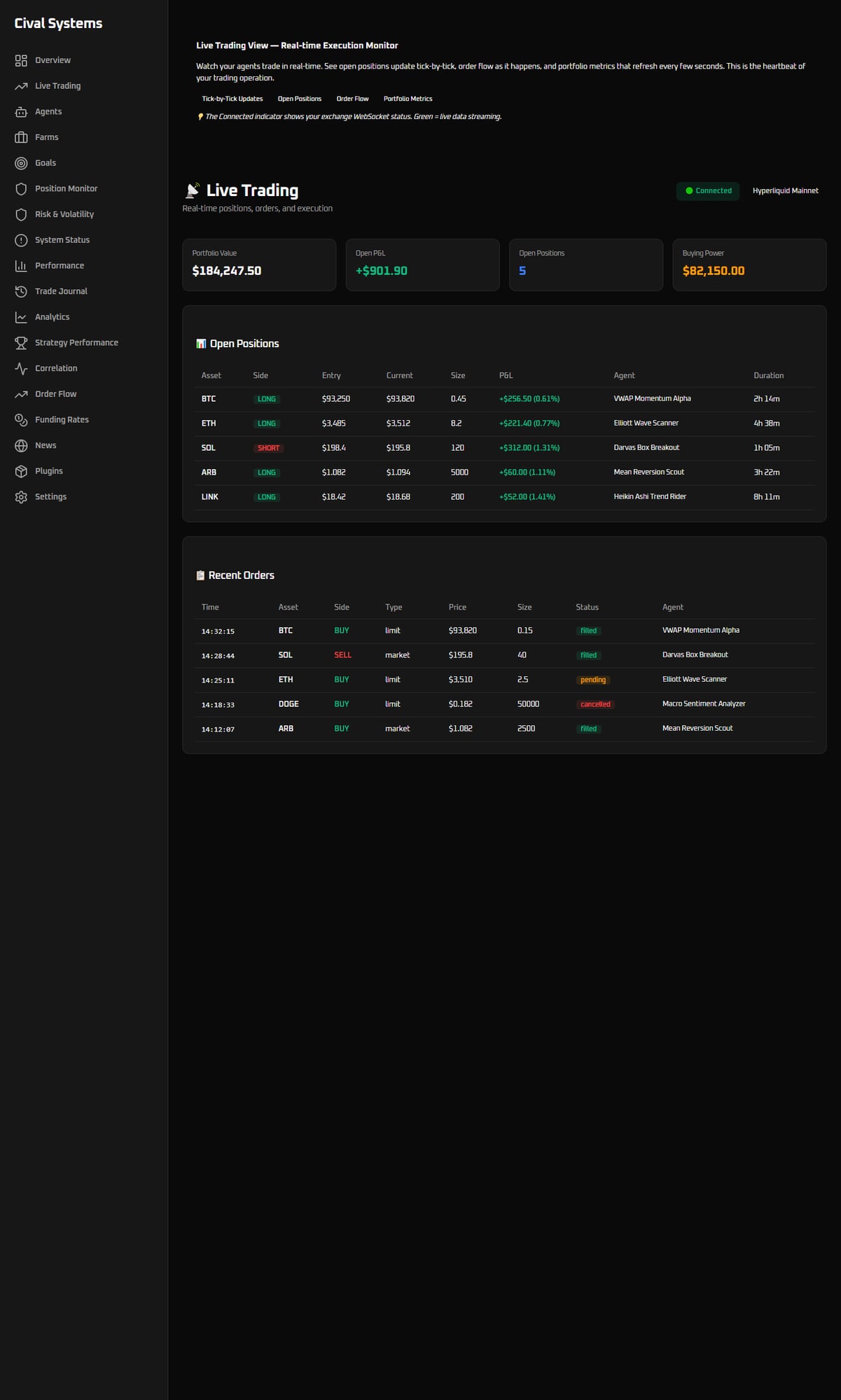The width and height of the screenshot is (841, 1400).
Task: Click the Strategy Performance trophy icon
Action: (x=21, y=343)
